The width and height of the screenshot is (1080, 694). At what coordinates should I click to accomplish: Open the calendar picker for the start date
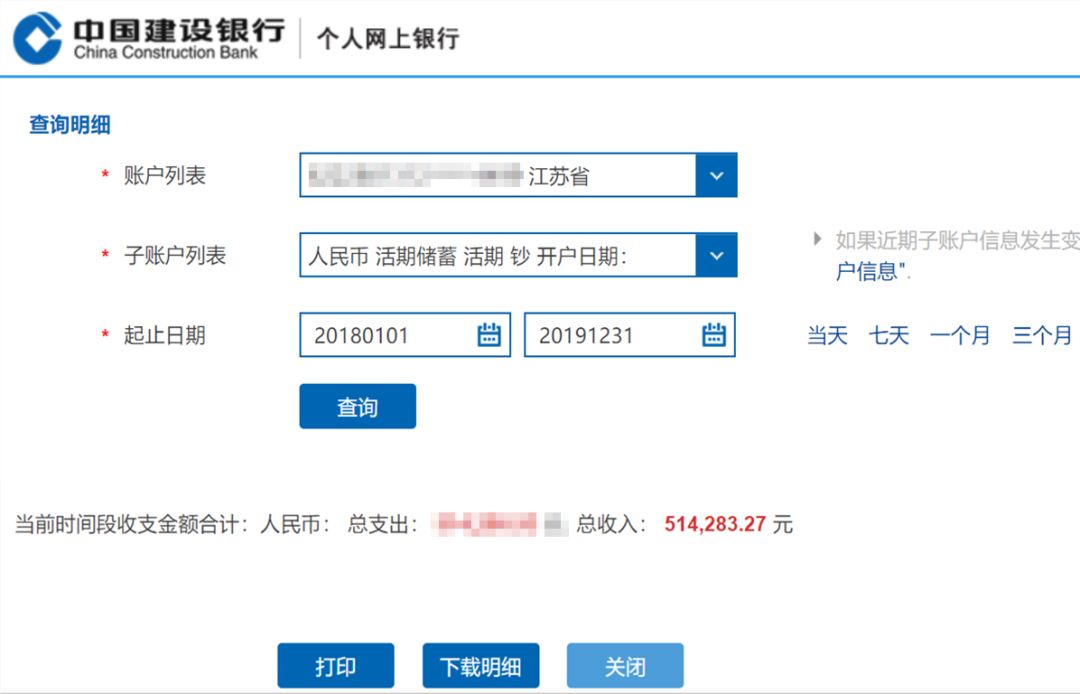tap(487, 335)
